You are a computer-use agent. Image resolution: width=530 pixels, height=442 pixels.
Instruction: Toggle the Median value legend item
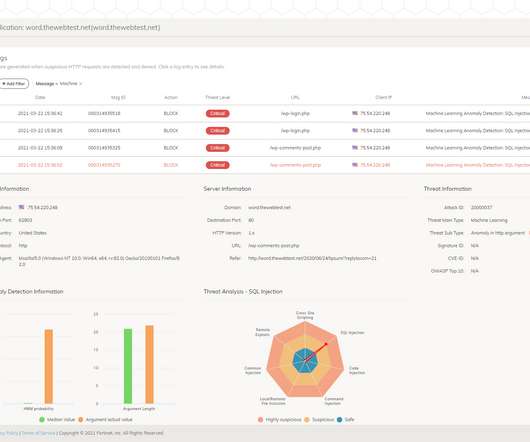(57, 420)
